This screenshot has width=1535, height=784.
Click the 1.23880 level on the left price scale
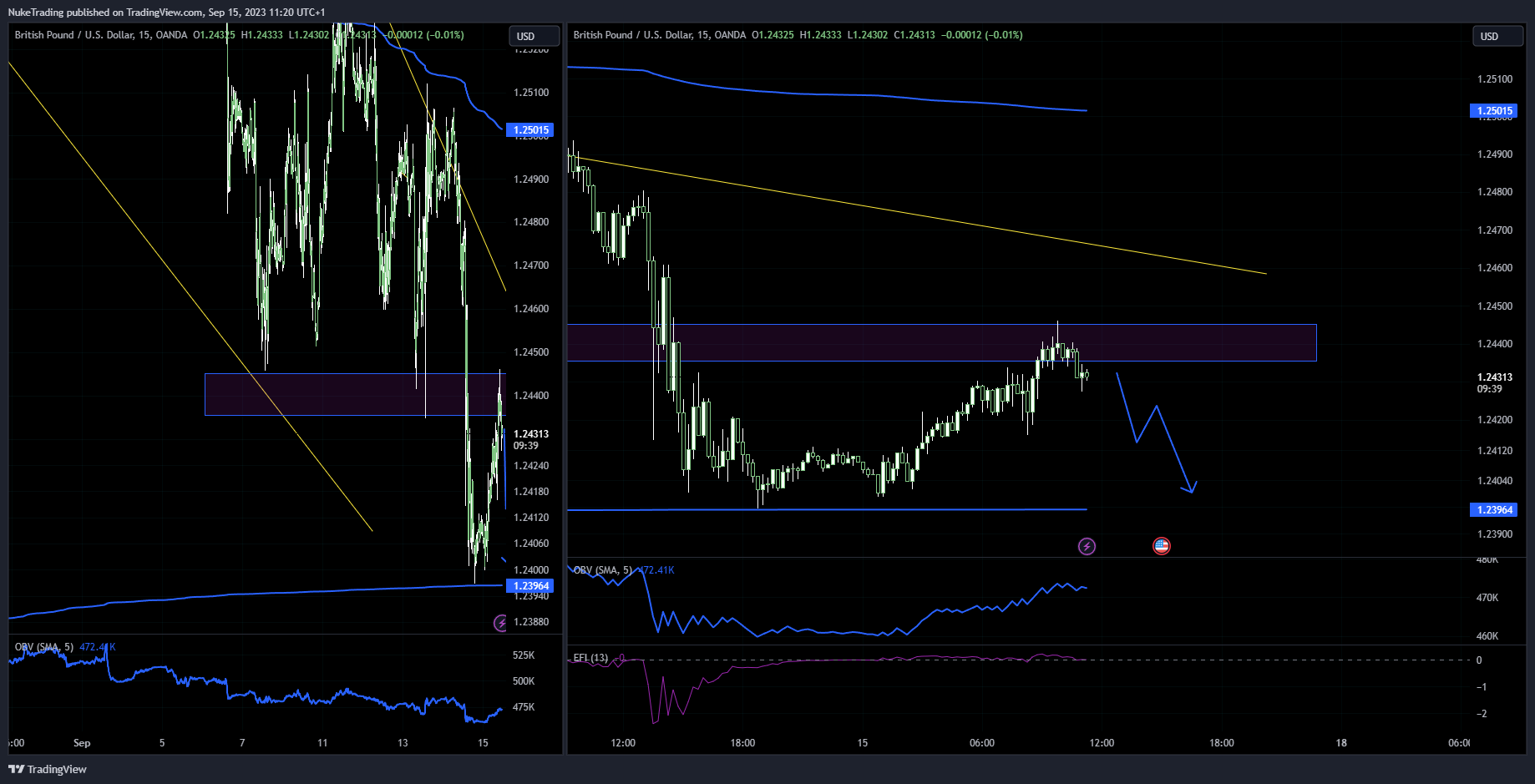(x=531, y=622)
